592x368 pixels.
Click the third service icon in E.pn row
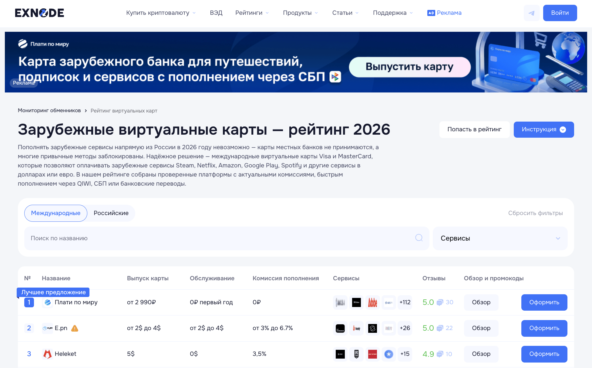pos(372,328)
